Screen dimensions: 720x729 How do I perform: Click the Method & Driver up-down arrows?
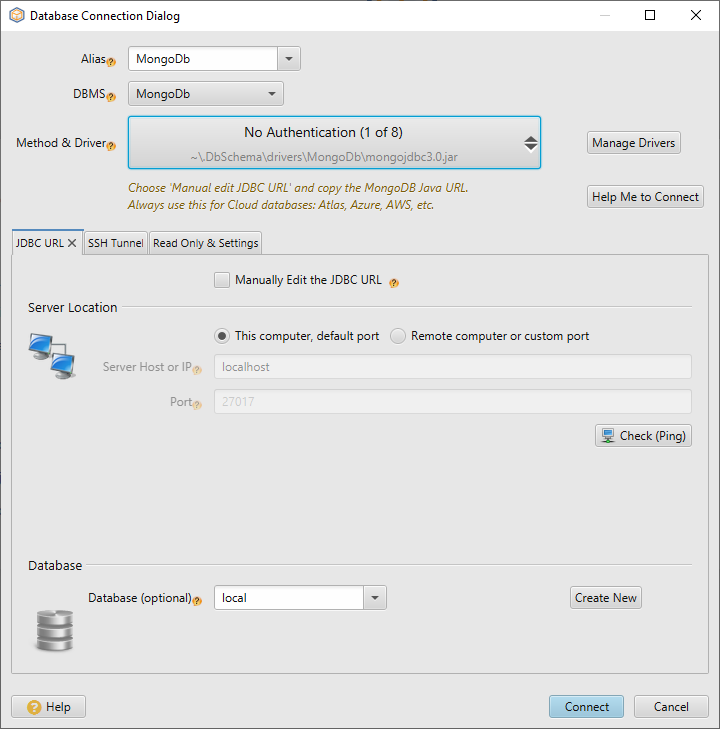point(530,144)
